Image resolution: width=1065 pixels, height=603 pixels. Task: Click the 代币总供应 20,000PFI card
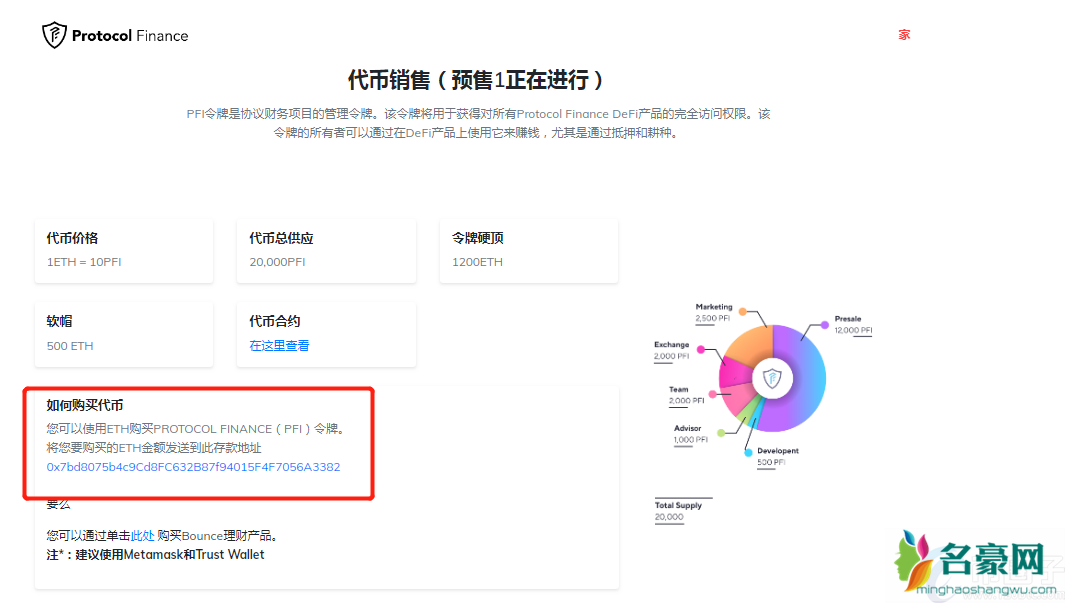(326, 250)
